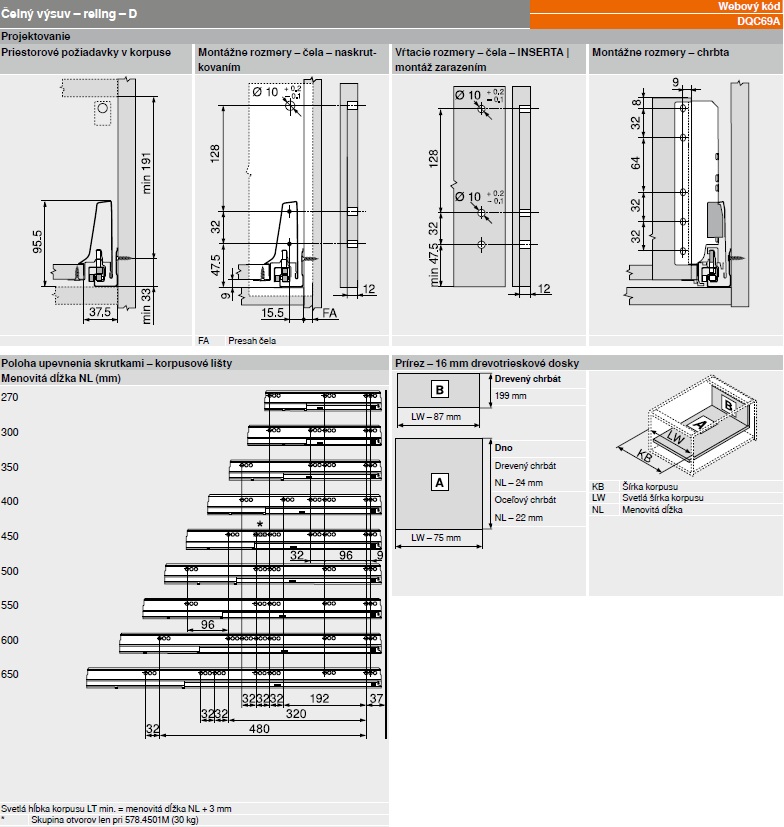784x827 pixels.
Task: Select the Priestorové požiadavky v korpuse column header
Action: click(86, 52)
